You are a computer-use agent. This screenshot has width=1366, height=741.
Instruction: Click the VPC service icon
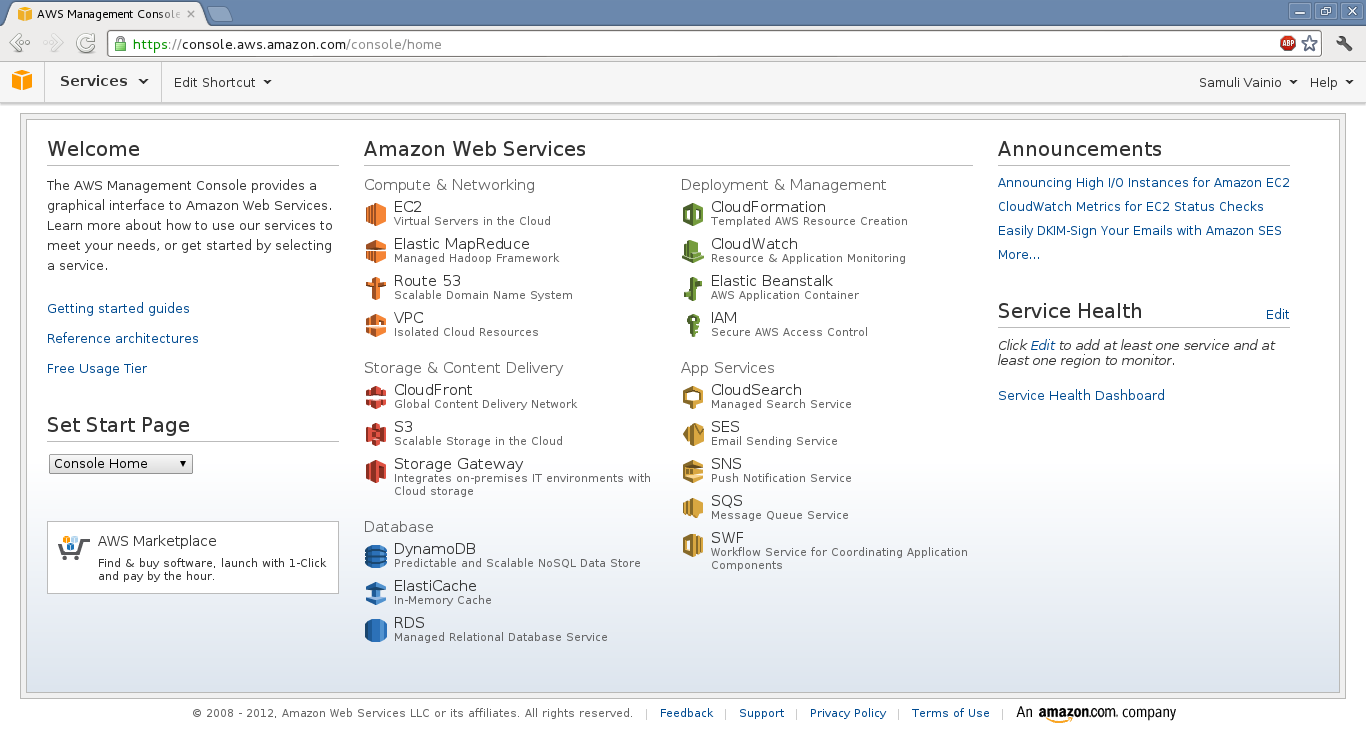pos(376,325)
